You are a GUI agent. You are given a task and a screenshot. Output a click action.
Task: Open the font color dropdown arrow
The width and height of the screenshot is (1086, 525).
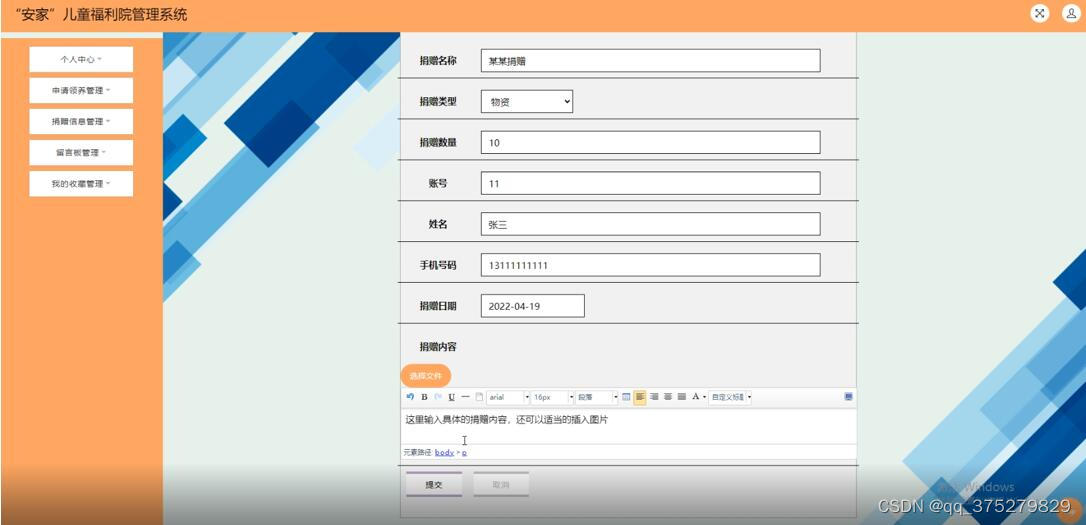704,397
